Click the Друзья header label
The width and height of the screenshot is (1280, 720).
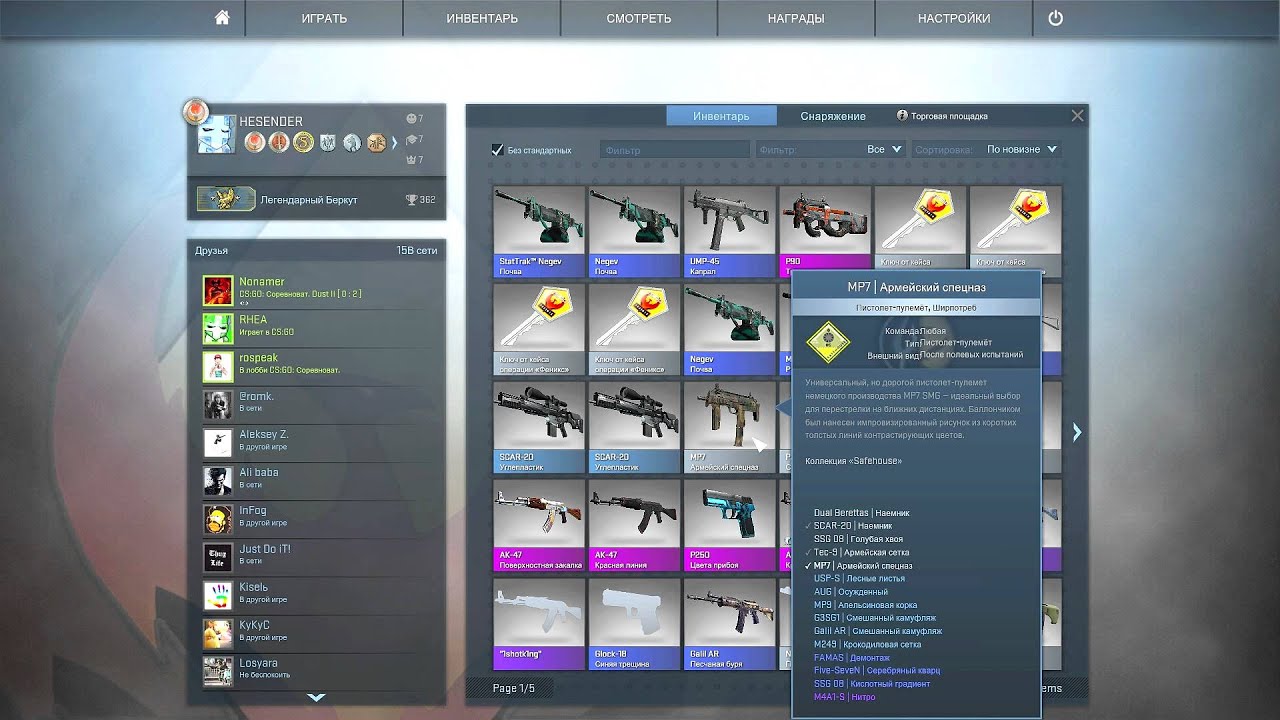[212, 250]
